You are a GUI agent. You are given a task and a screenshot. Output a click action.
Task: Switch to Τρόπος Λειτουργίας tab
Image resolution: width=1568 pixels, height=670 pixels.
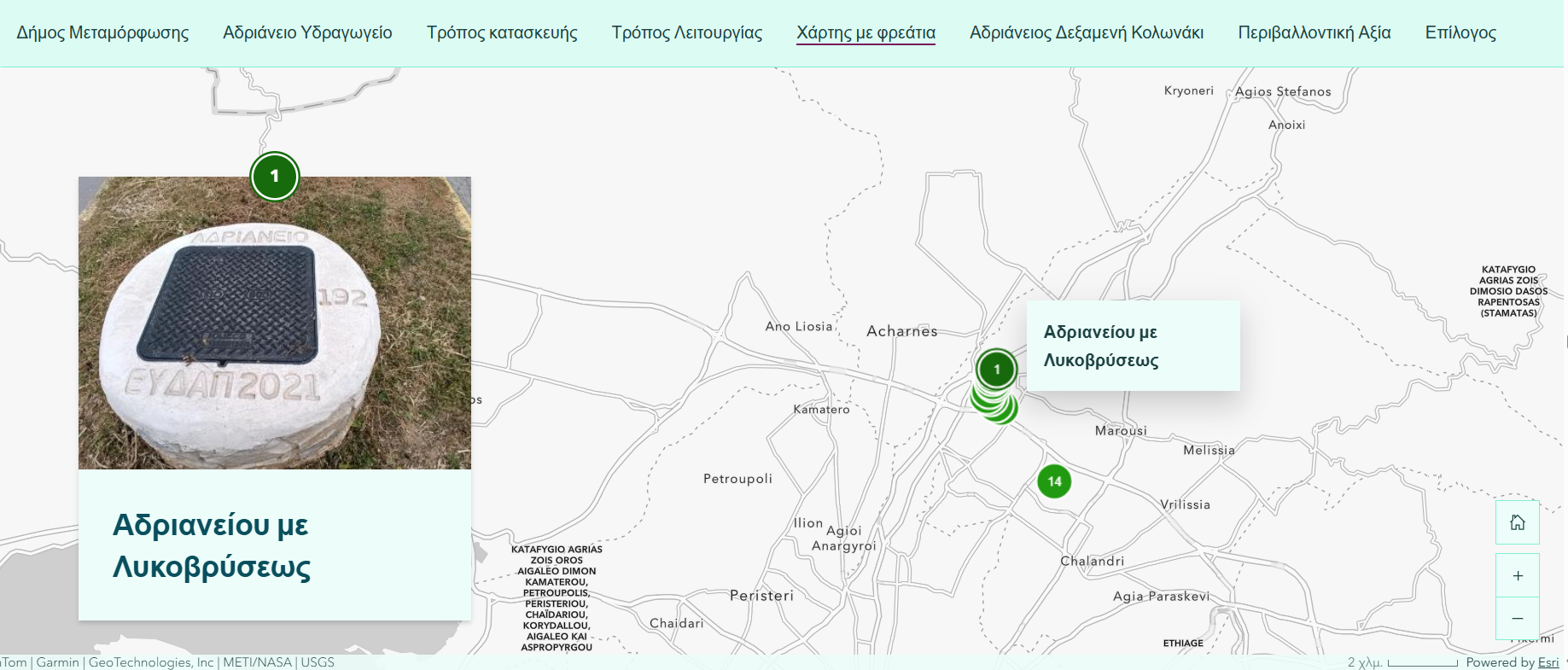coord(686,32)
